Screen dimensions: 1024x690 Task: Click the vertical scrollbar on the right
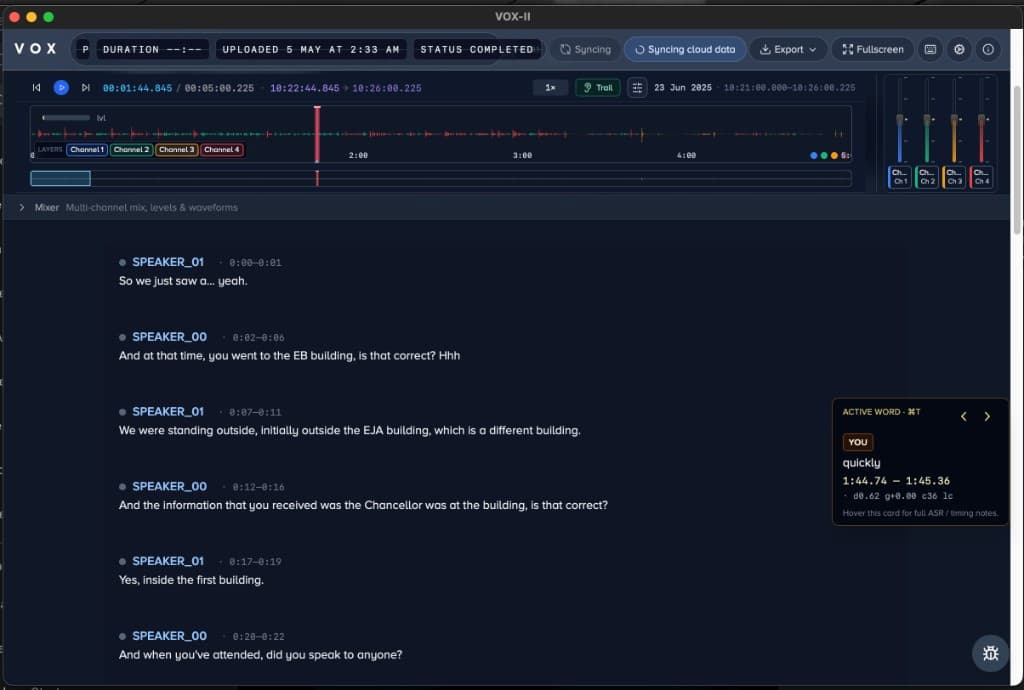(x=1016, y=160)
